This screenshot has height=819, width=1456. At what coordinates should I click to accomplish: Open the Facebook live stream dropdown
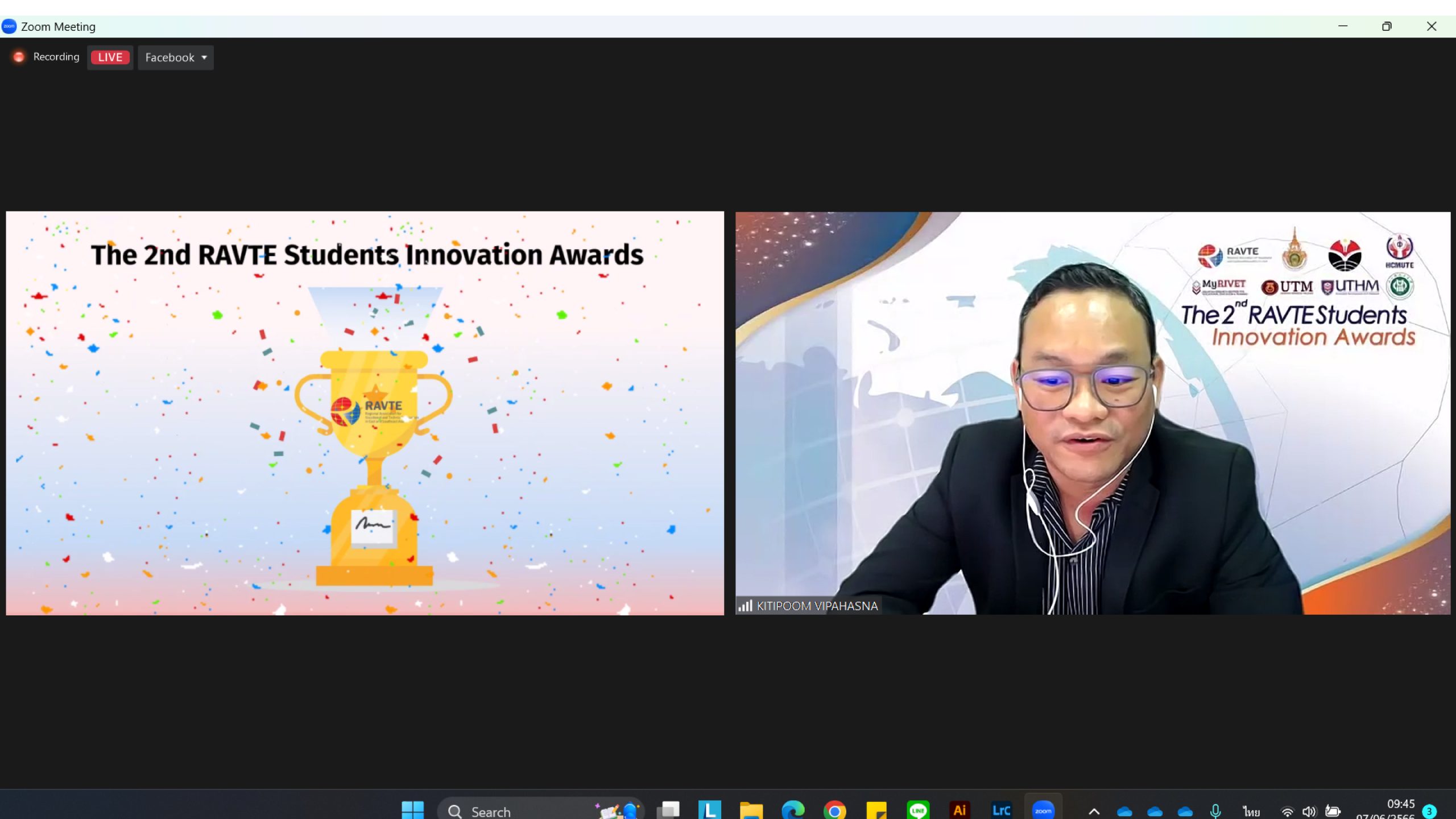tap(176, 57)
